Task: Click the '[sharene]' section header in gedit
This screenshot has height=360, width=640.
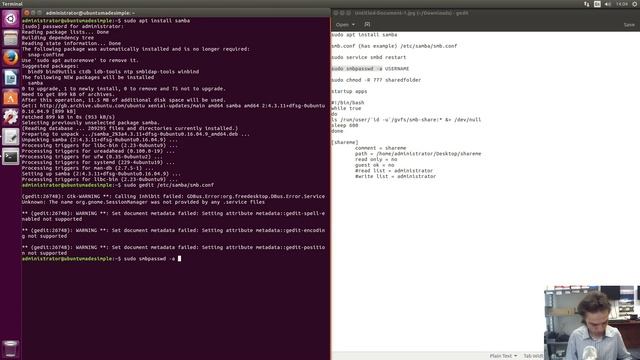Action: [345, 142]
